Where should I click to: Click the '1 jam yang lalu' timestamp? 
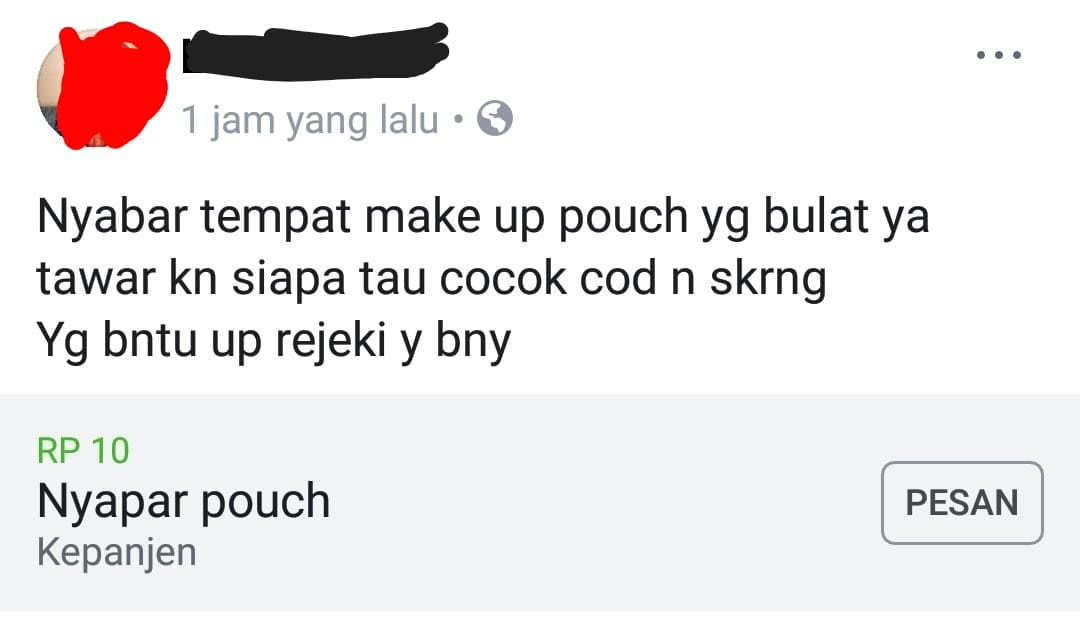[310, 119]
